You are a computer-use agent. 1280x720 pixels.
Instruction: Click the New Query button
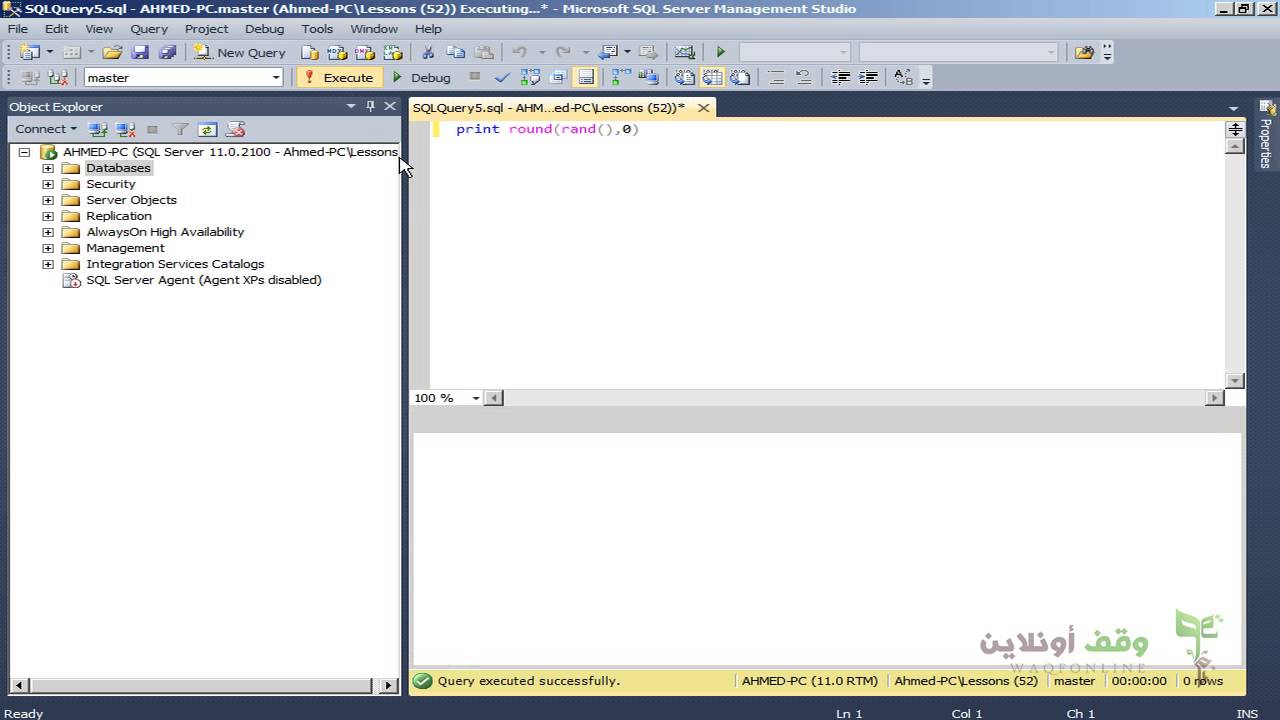pos(240,52)
